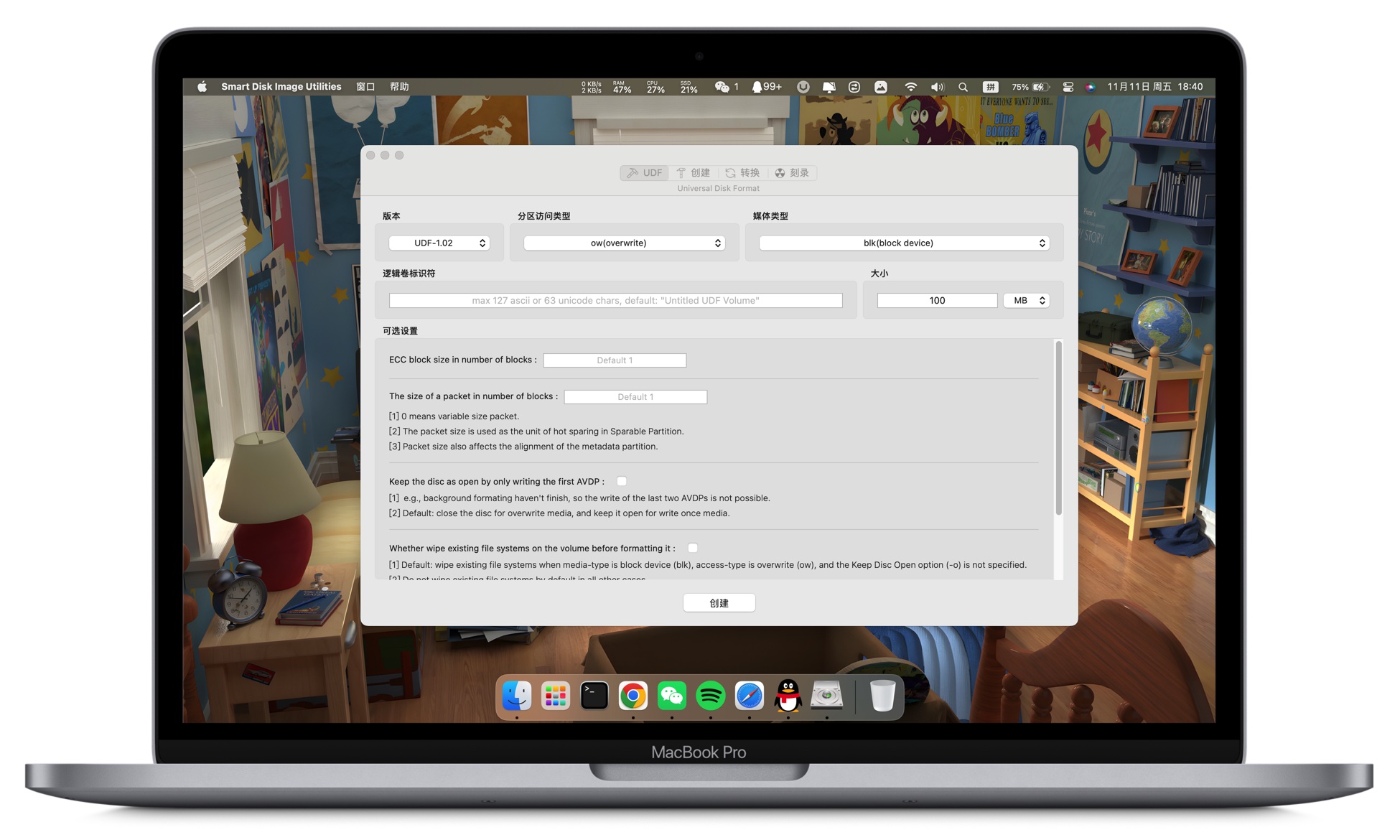Open Control Center in menu bar

1068,87
